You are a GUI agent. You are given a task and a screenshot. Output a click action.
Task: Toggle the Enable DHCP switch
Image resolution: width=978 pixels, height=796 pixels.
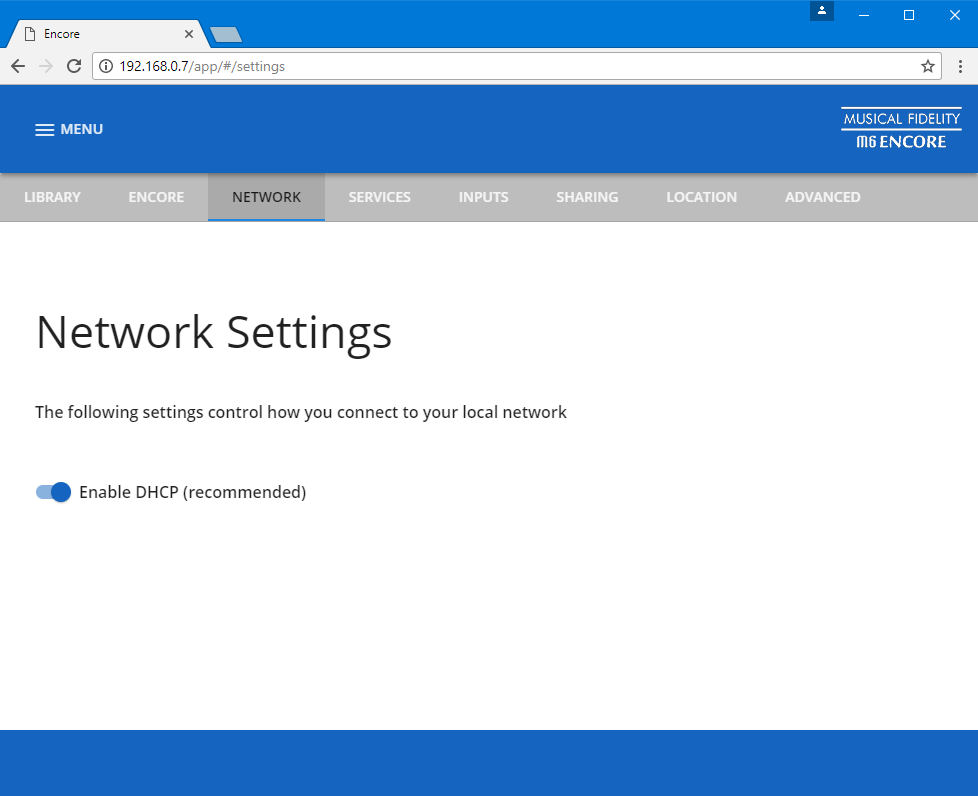point(54,492)
